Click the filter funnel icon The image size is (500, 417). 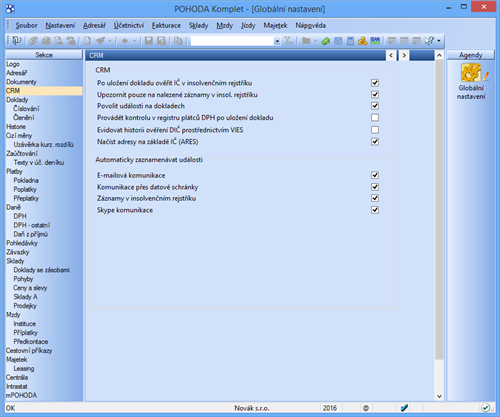coord(289,41)
